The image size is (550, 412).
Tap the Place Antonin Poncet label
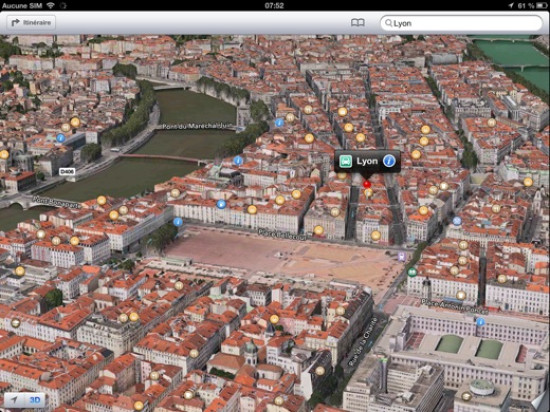(x=454, y=307)
